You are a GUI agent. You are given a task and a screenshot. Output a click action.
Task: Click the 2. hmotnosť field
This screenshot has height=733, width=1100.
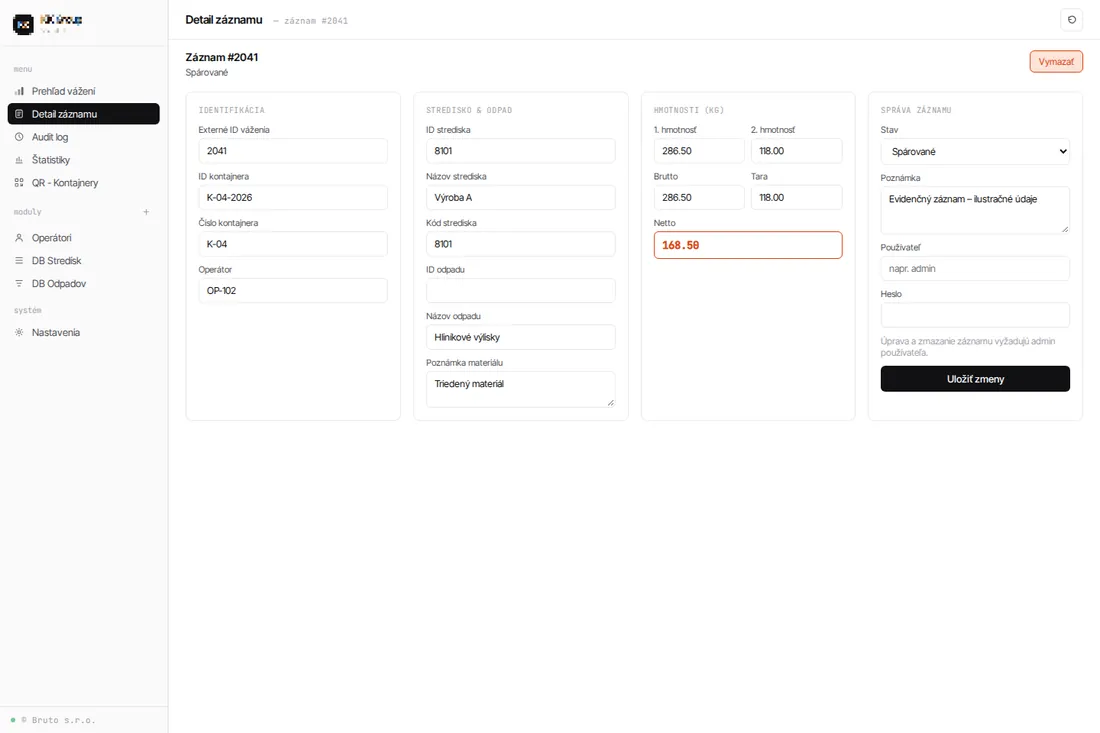[x=796, y=151]
